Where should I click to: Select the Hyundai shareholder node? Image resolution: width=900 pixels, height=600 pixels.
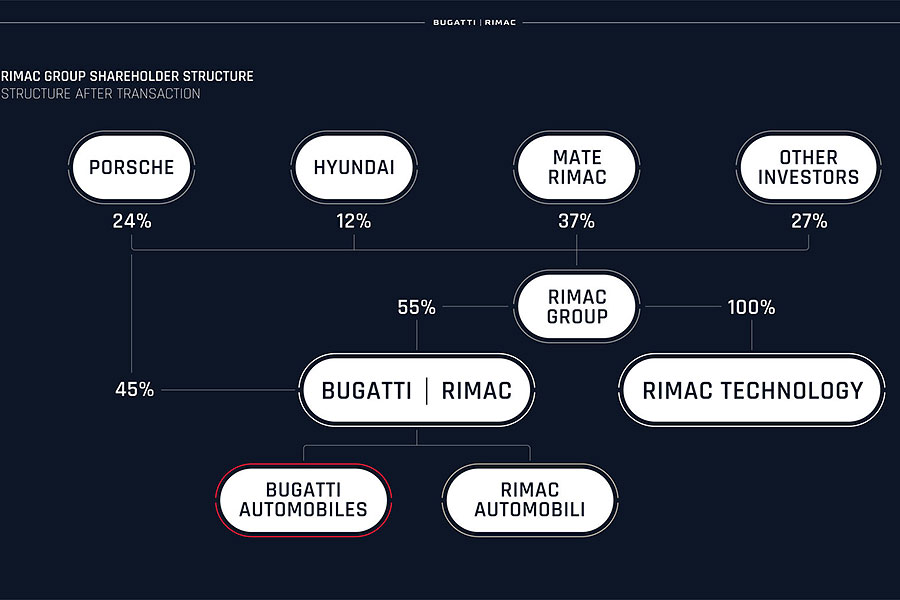(354, 167)
